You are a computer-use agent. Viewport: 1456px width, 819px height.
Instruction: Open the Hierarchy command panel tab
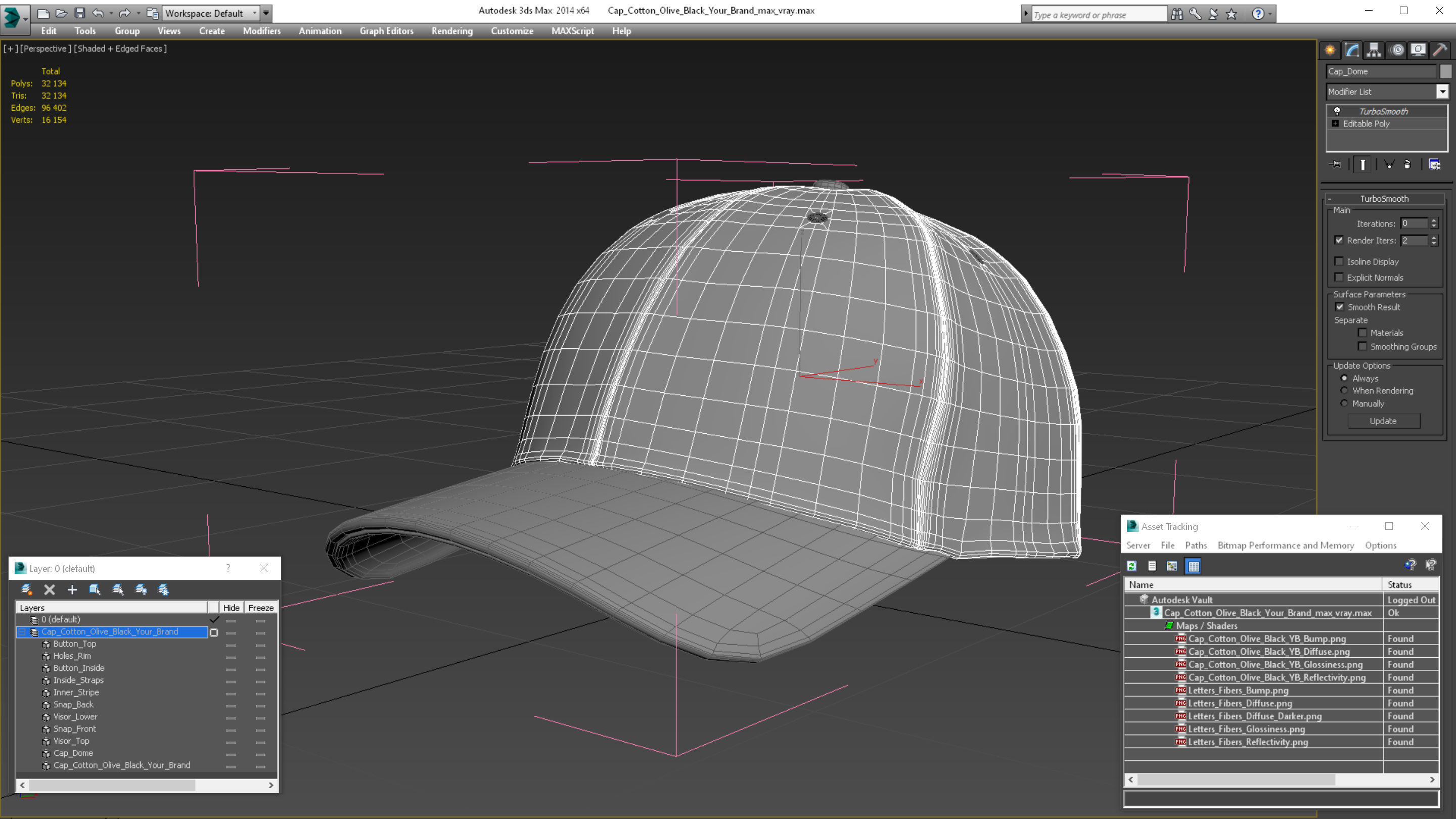[x=1374, y=51]
